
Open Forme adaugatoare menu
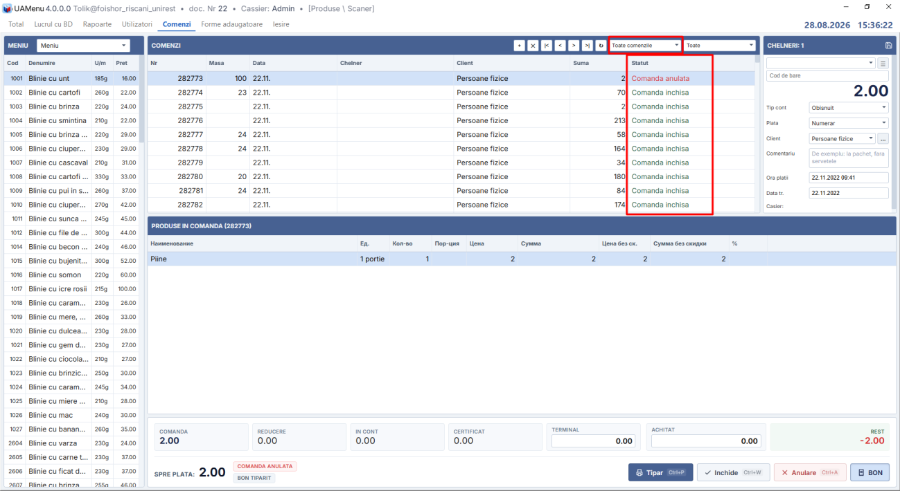click(x=232, y=25)
